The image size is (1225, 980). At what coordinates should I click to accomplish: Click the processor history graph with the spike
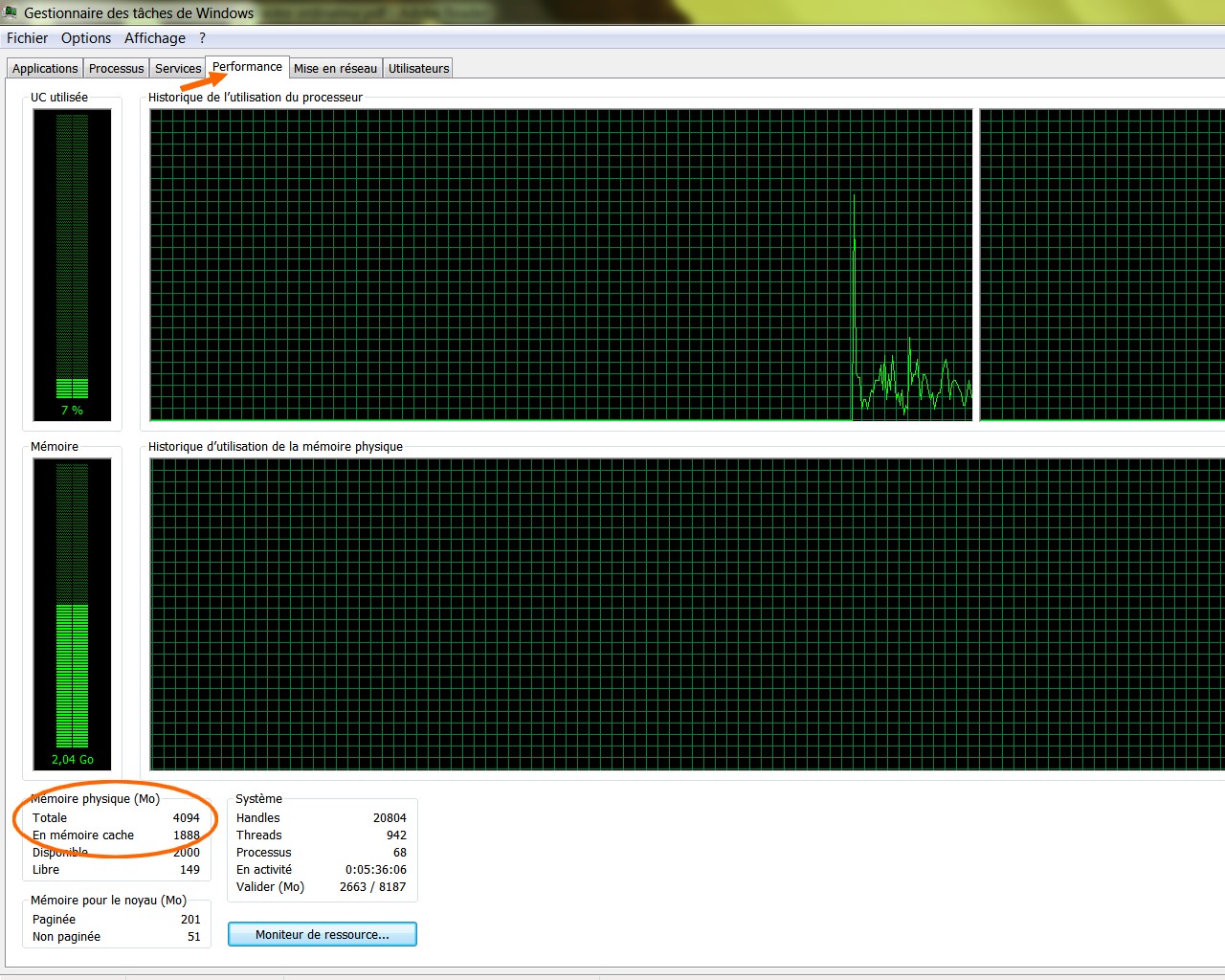click(561, 265)
